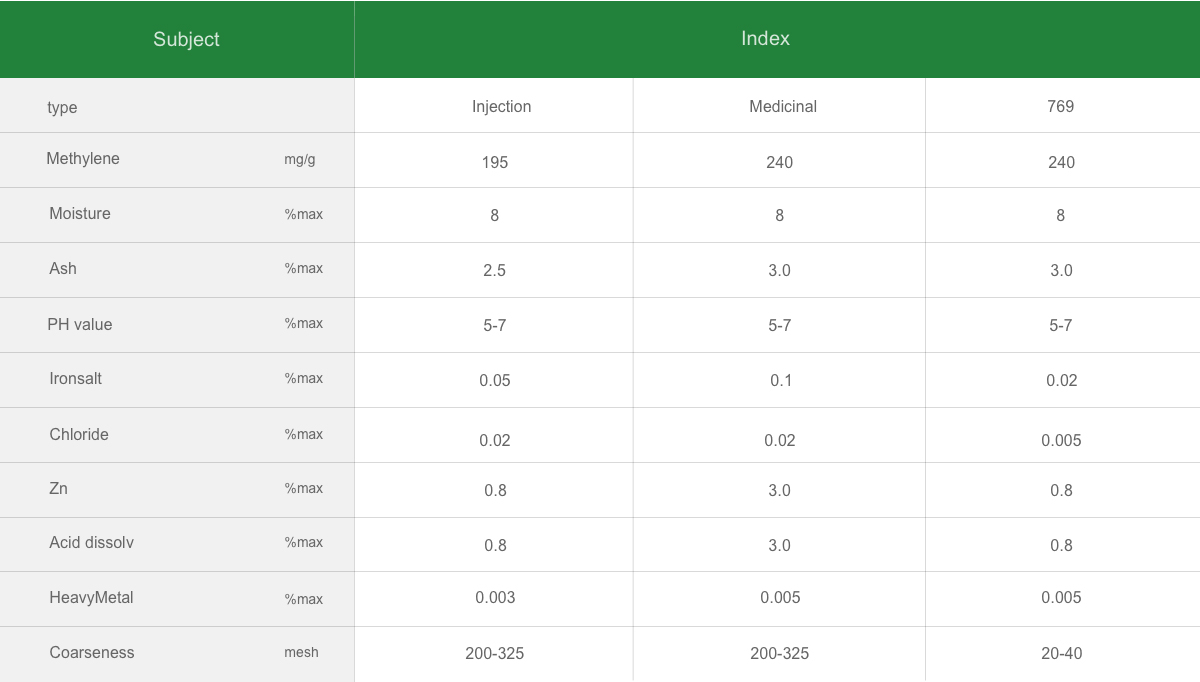
Task: Click the 2.5 Ash value
Action: click(494, 271)
